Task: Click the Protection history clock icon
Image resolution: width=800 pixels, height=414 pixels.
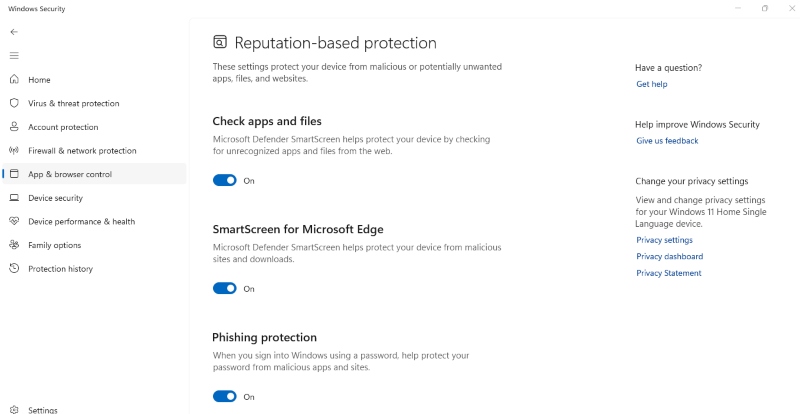Action: pyautogui.click(x=14, y=269)
